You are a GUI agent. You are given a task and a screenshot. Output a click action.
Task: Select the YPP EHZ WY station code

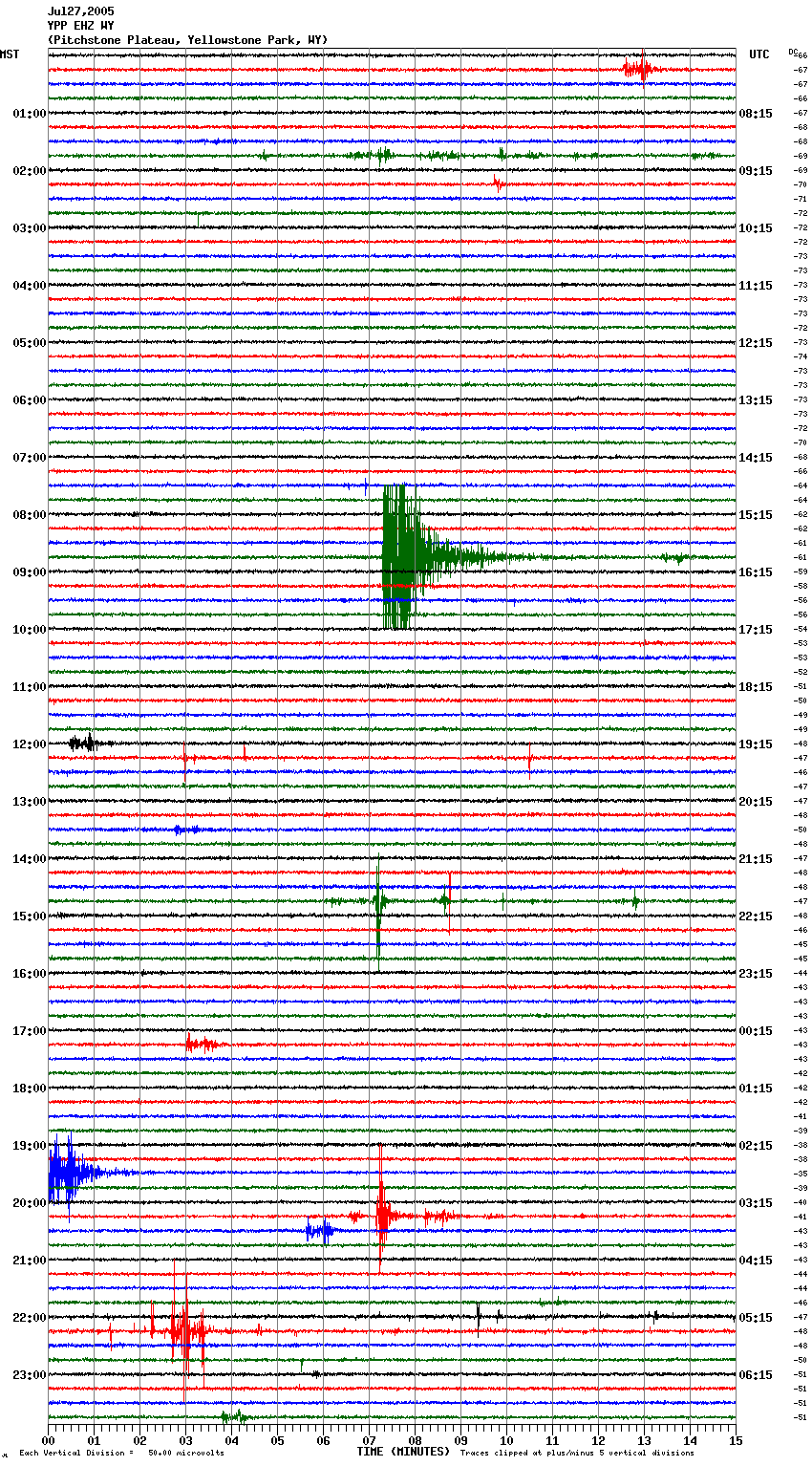pos(80,26)
